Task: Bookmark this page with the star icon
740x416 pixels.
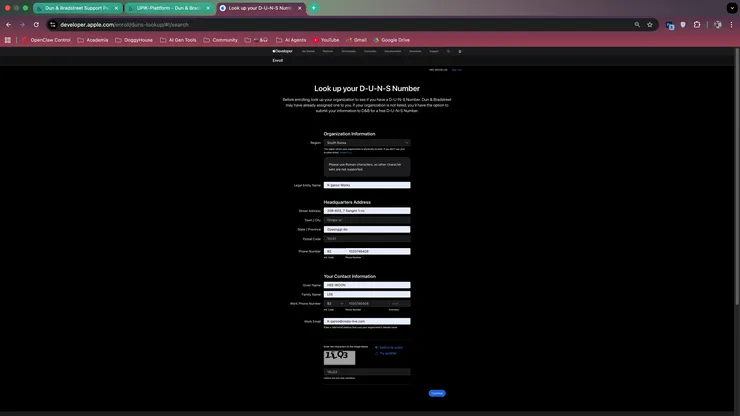Action: (x=650, y=24)
